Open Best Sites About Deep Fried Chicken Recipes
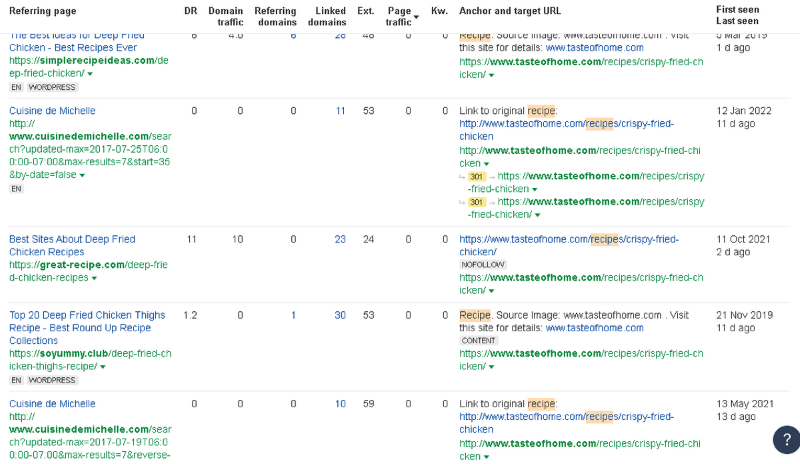Viewport: 800px width, 464px height. 72,246
